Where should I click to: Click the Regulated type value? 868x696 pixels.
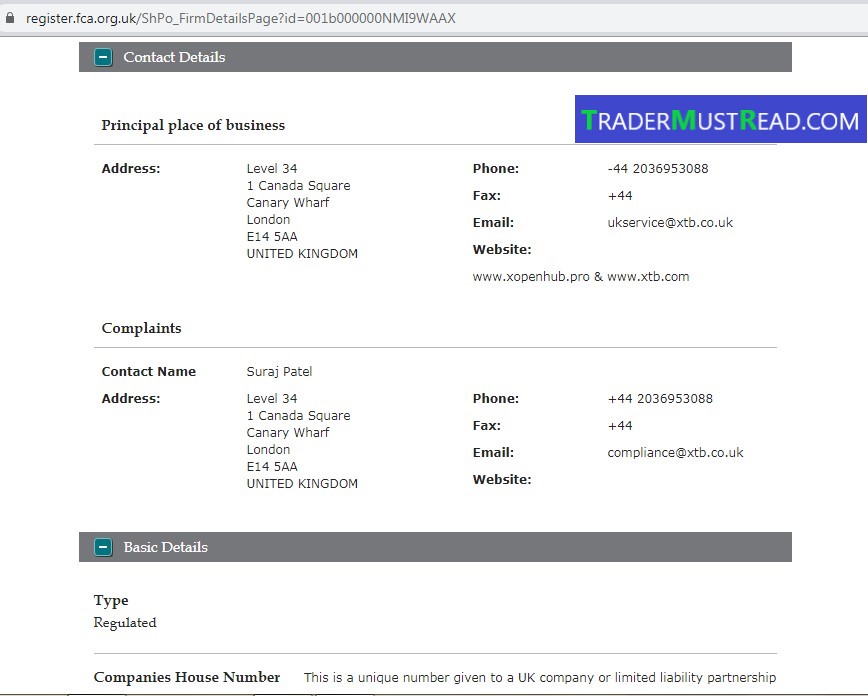tap(125, 623)
